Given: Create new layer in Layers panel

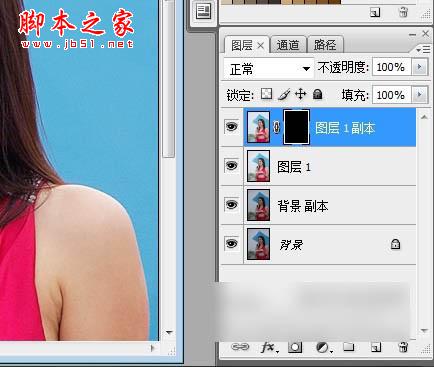Looking at the screenshot, I should [x=376, y=347].
